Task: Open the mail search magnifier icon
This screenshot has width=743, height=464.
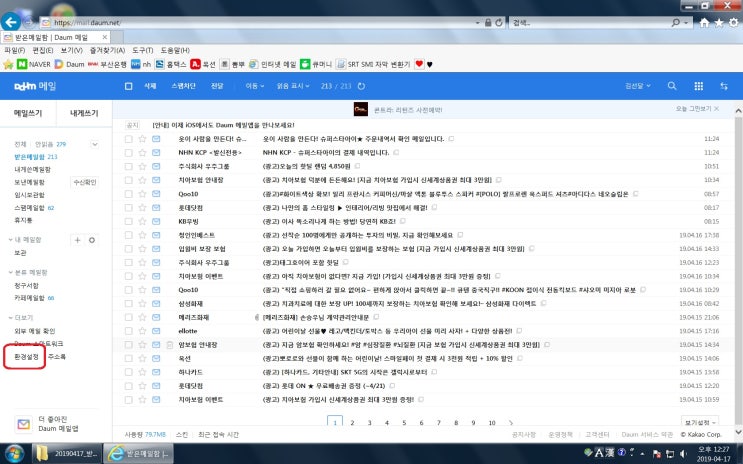Action: [x=672, y=86]
